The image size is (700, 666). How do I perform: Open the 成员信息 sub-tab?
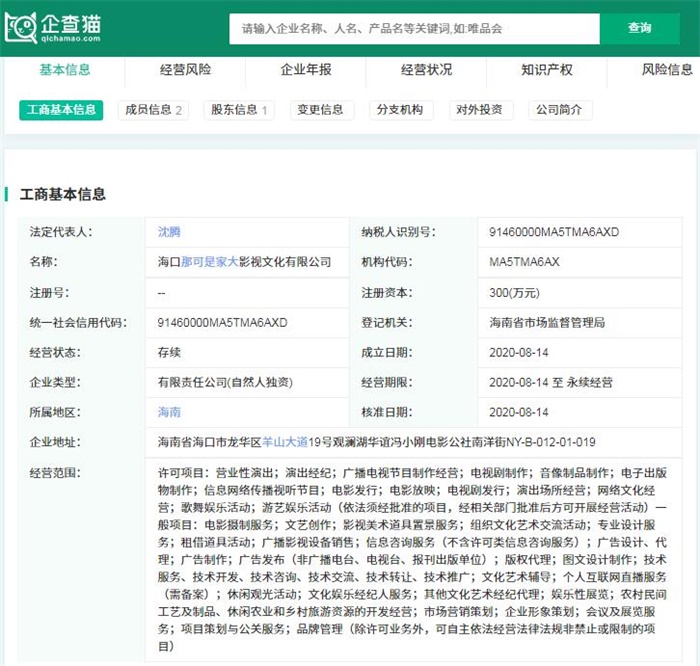point(153,110)
